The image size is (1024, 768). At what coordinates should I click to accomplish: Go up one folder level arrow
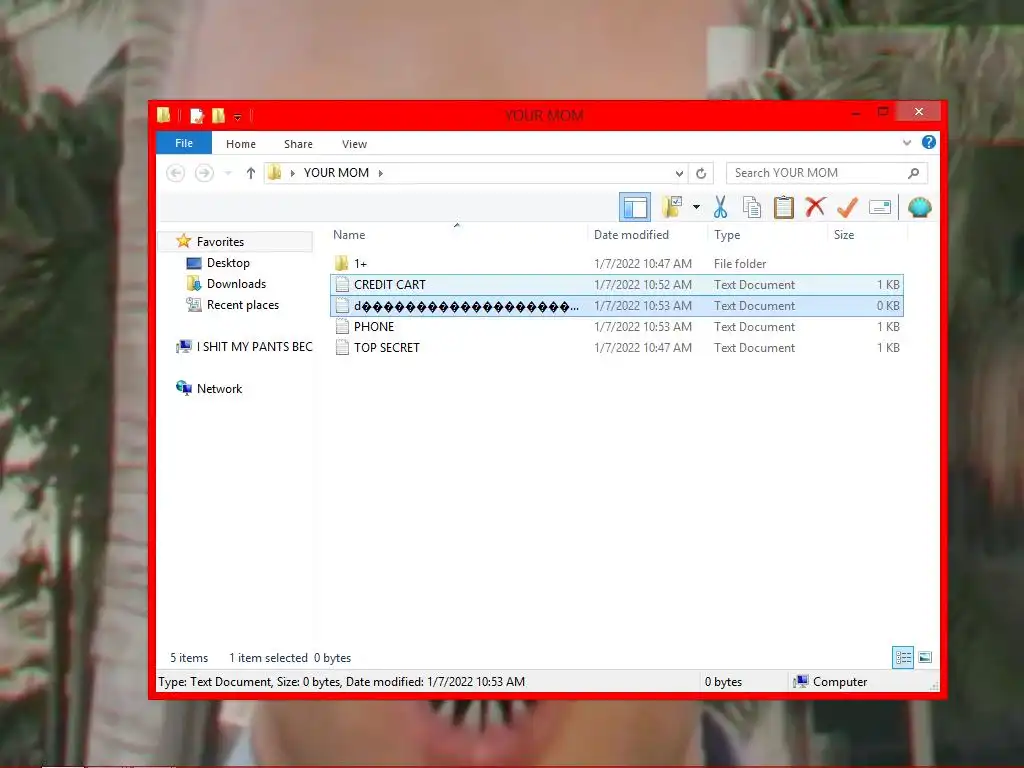(x=251, y=173)
